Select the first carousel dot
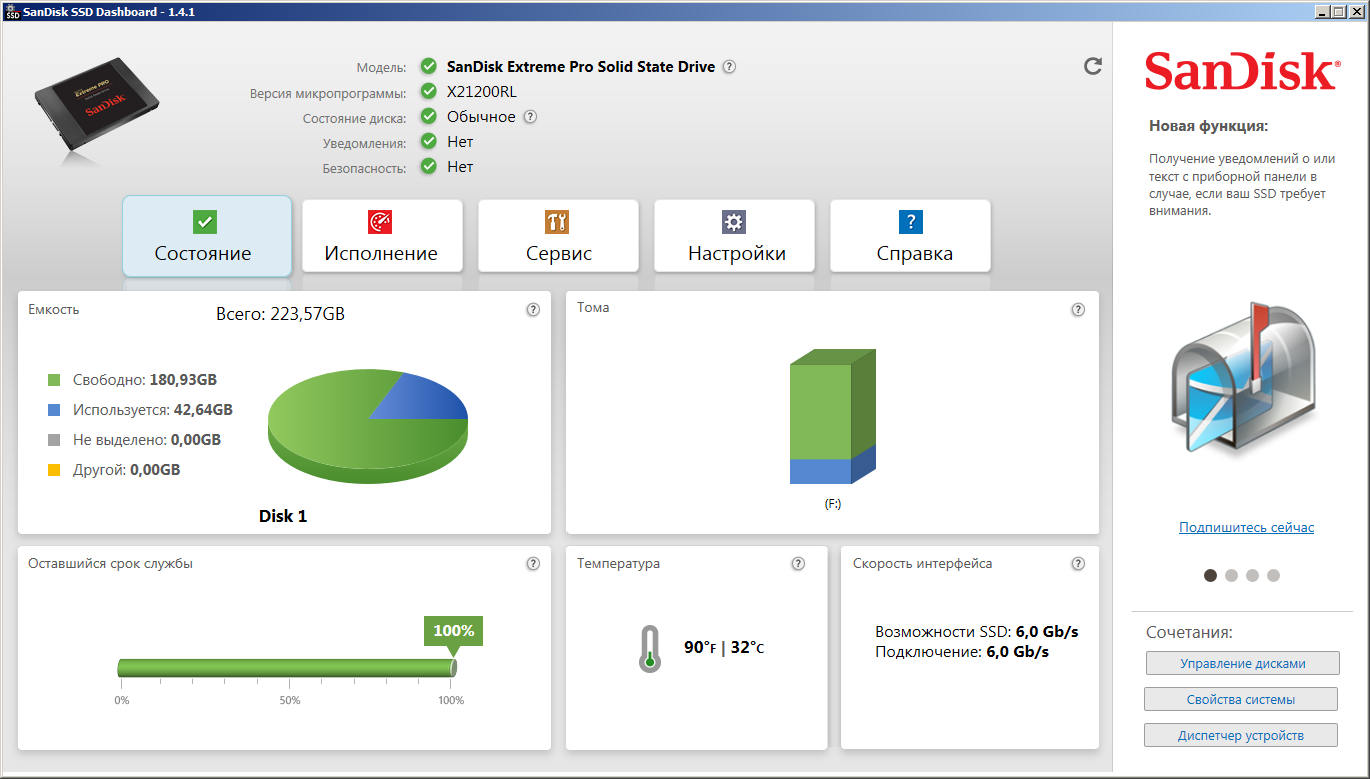Viewport: 1370px width, 779px height. 1210,575
